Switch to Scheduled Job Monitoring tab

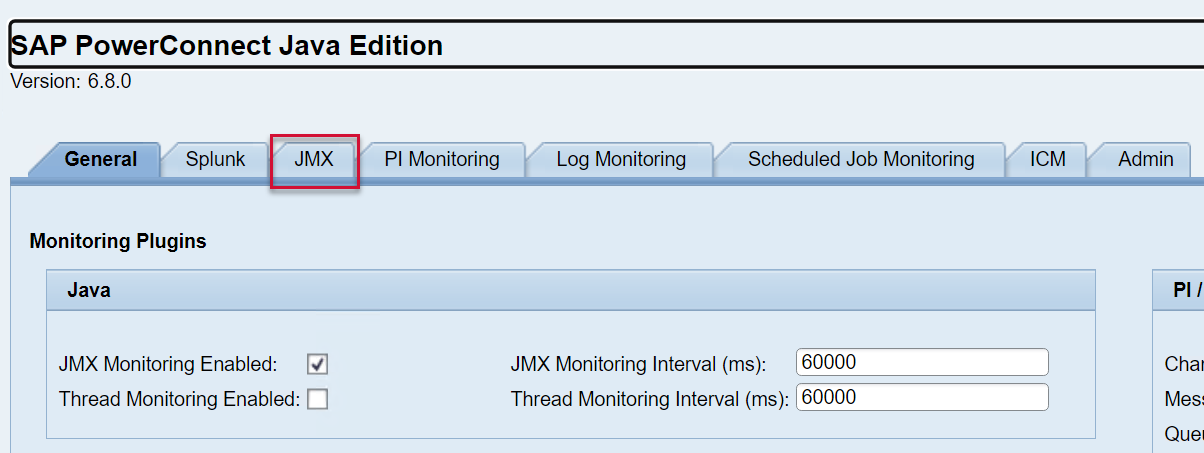pyautogui.click(x=861, y=159)
